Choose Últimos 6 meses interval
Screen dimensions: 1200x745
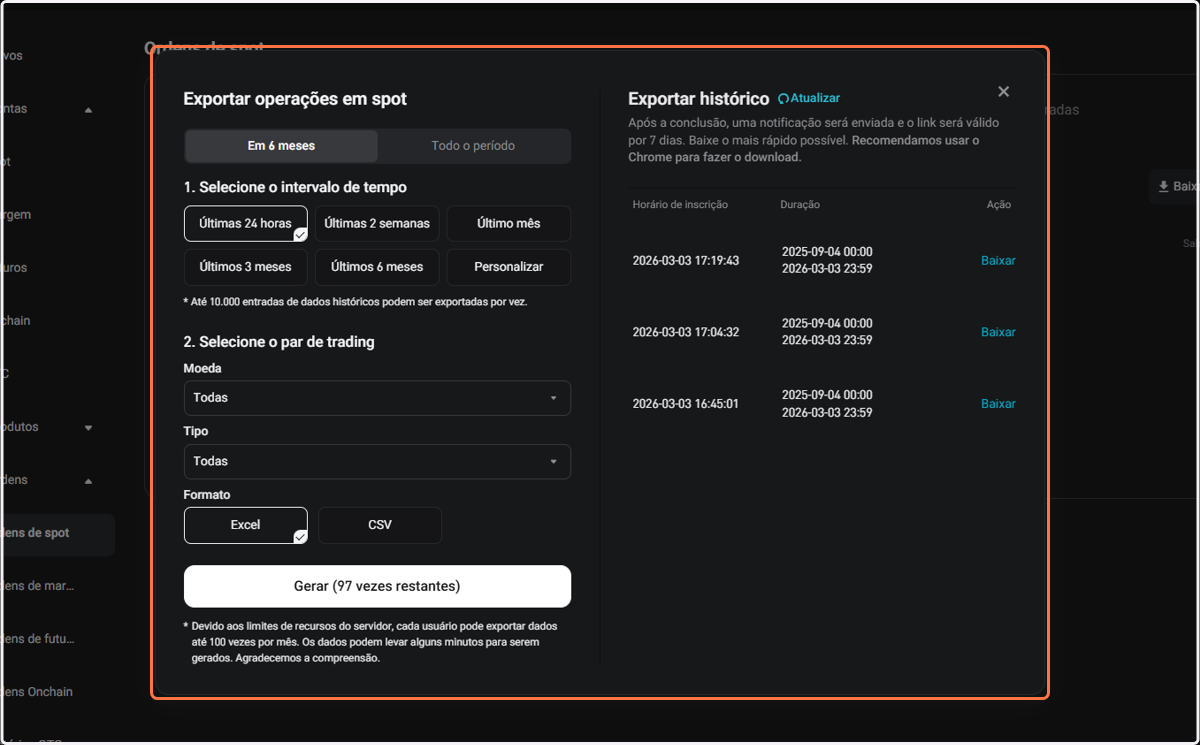pyautogui.click(x=377, y=267)
